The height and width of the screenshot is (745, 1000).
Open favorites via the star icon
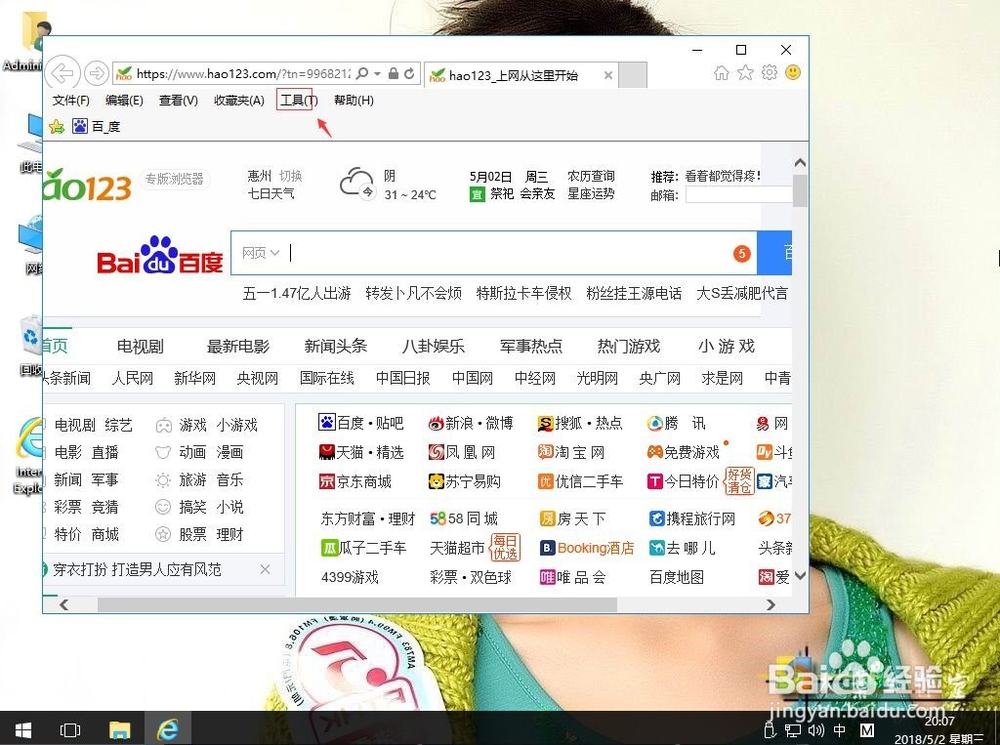[746, 74]
